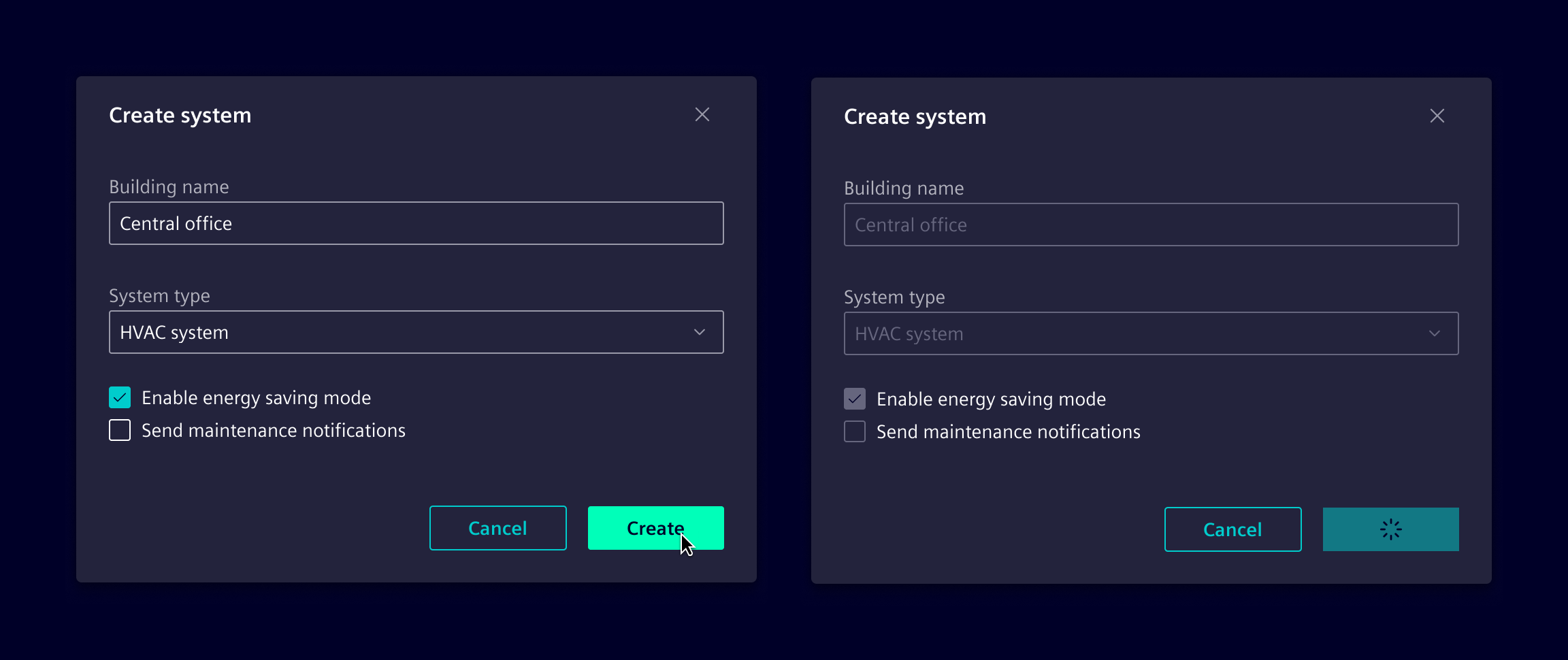Open the disabled System type dropdown on the right
Image resolution: width=1568 pixels, height=660 pixels.
(1151, 333)
